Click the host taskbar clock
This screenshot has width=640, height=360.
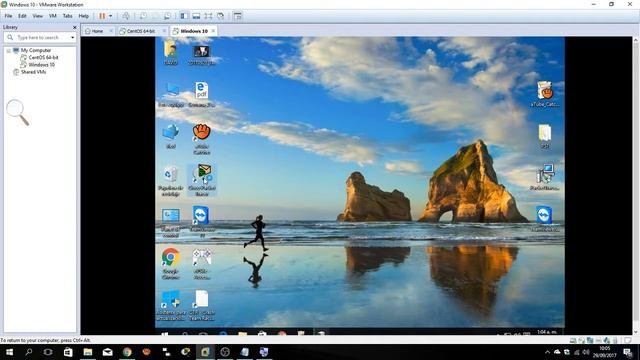(x=604, y=352)
